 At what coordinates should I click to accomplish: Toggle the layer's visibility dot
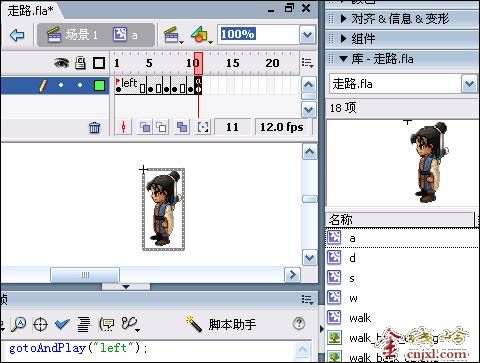click(x=61, y=85)
